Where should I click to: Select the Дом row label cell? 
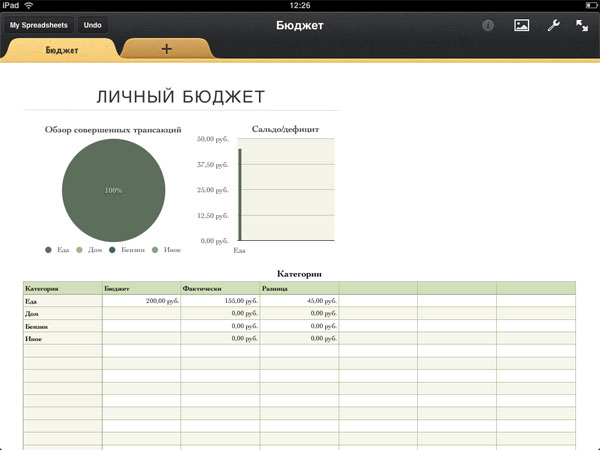coord(63,313)
